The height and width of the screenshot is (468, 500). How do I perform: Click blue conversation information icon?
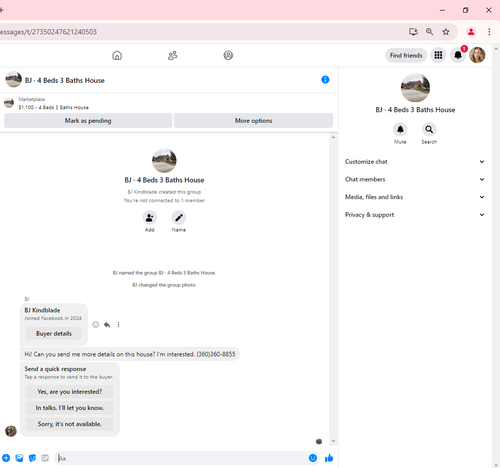pos(325,80)
